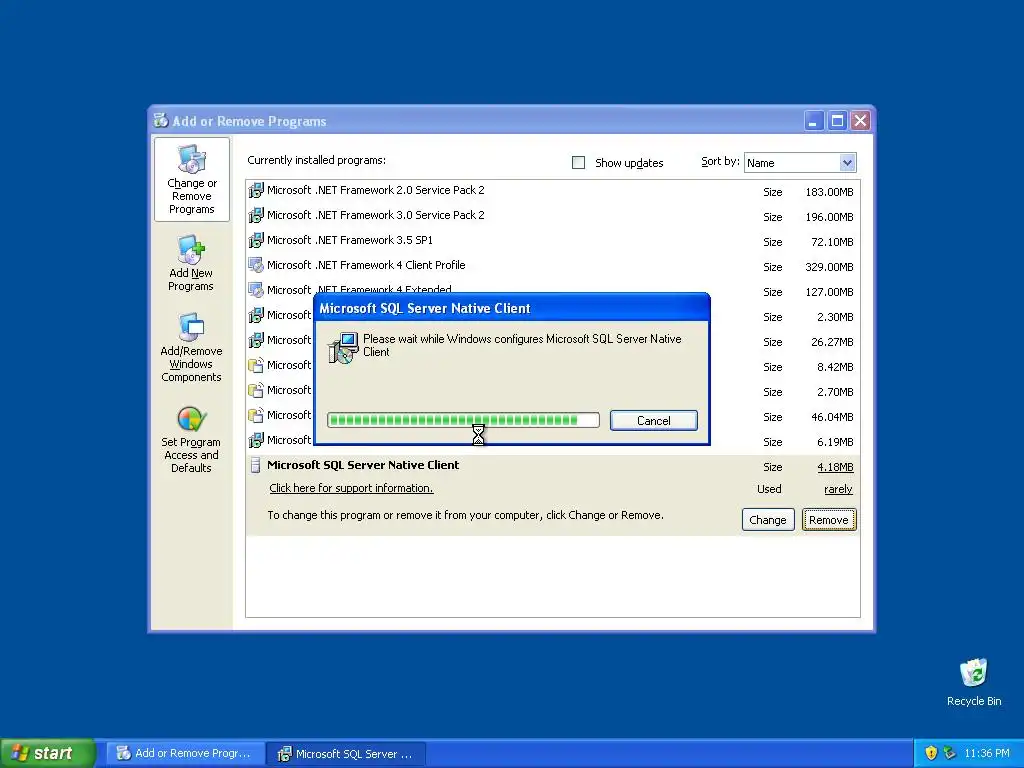Click the Microsoft SQL Server Native Client dialog title
Screen dimensions: 1024x768
pyautogui.click(x=424, y=308)
